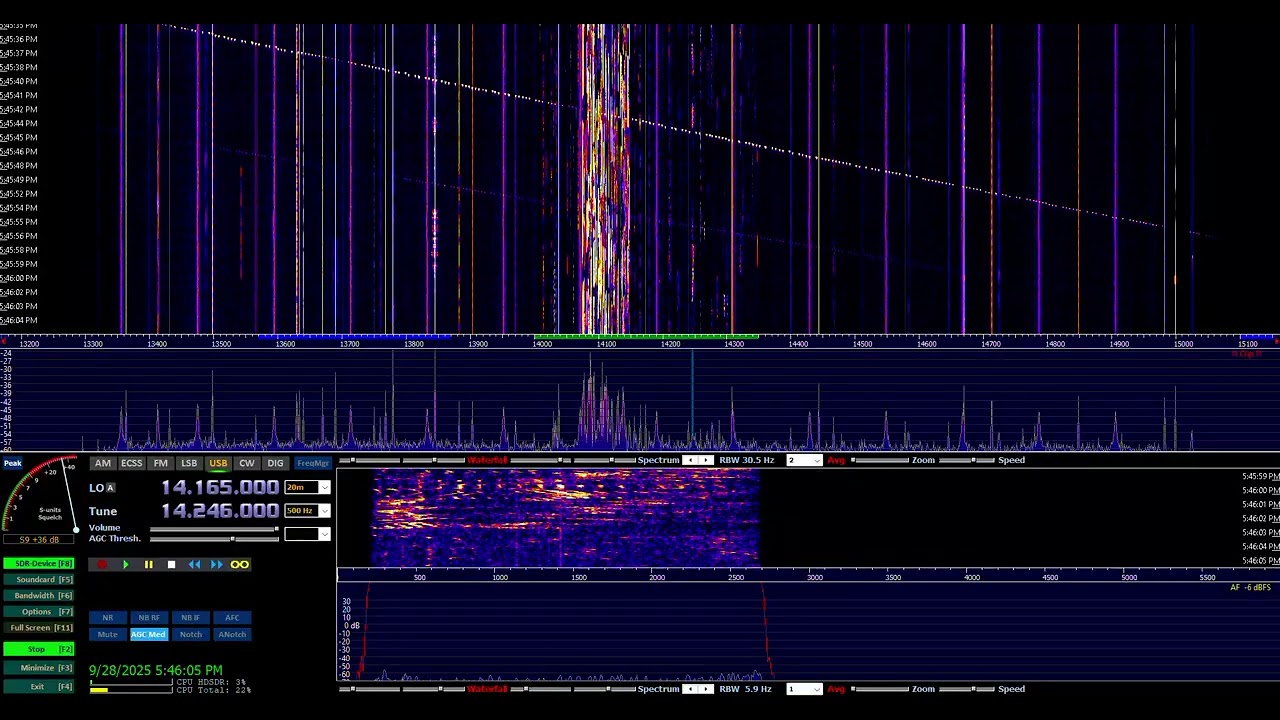Toggle AGC Med setting
This screenshot has width=1280, height=720.
149,635
